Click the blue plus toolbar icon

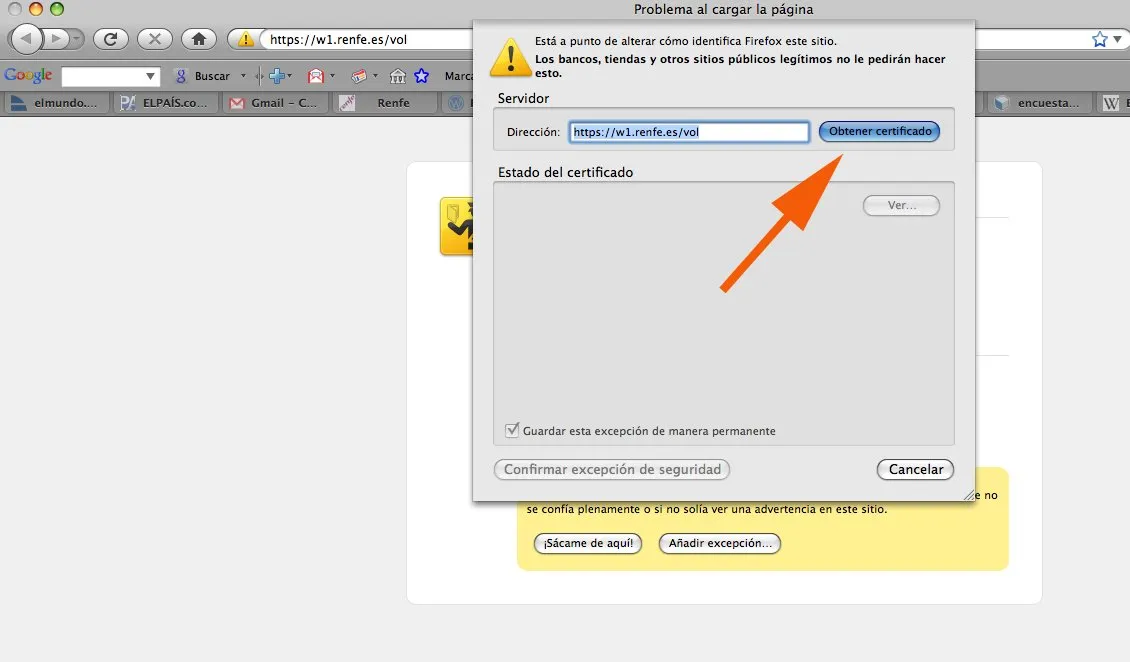click(x=277, y=76)
